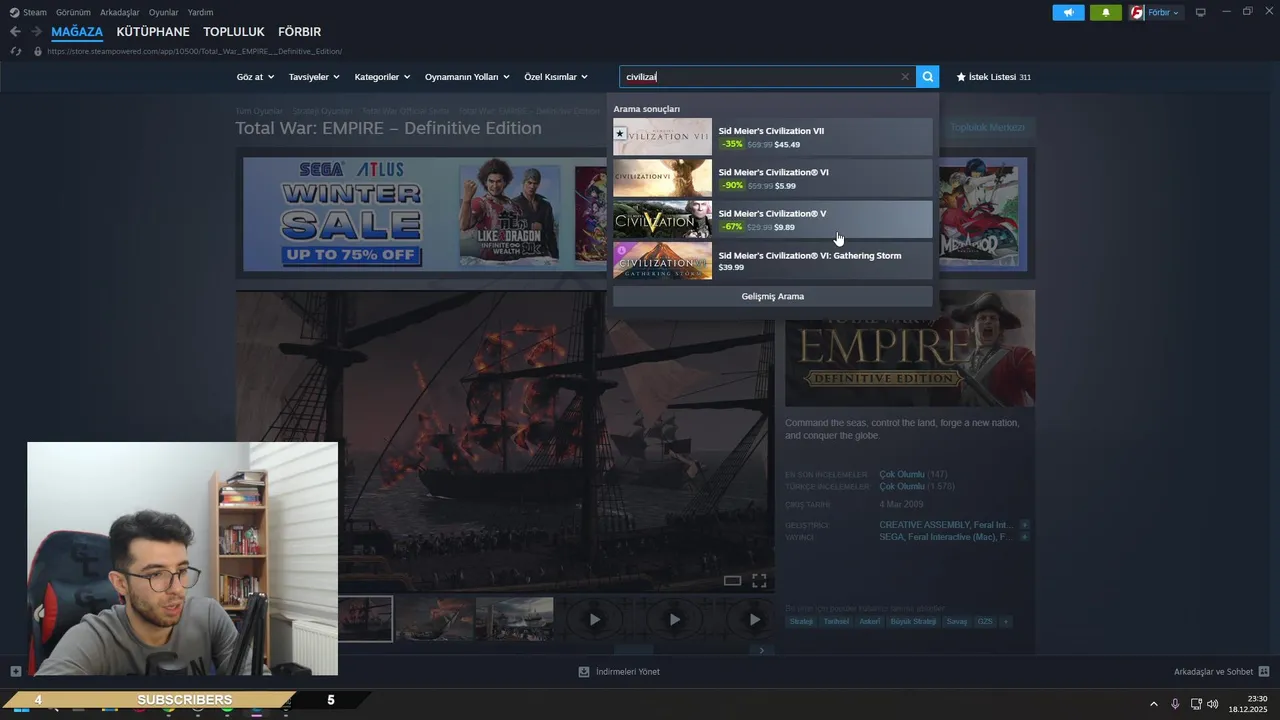The image size is (1280, 720).
Task: Click the search magnifier button
Action: pyautogui.click(x=928, y=77)
